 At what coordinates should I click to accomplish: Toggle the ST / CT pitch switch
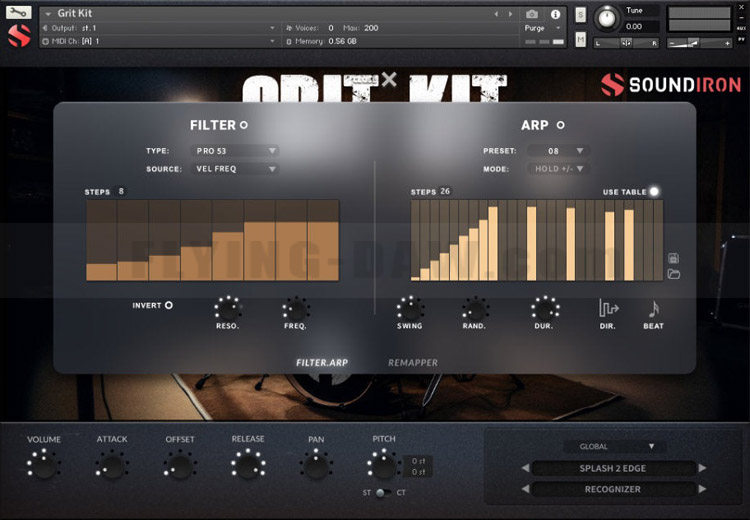click(382, 492)
